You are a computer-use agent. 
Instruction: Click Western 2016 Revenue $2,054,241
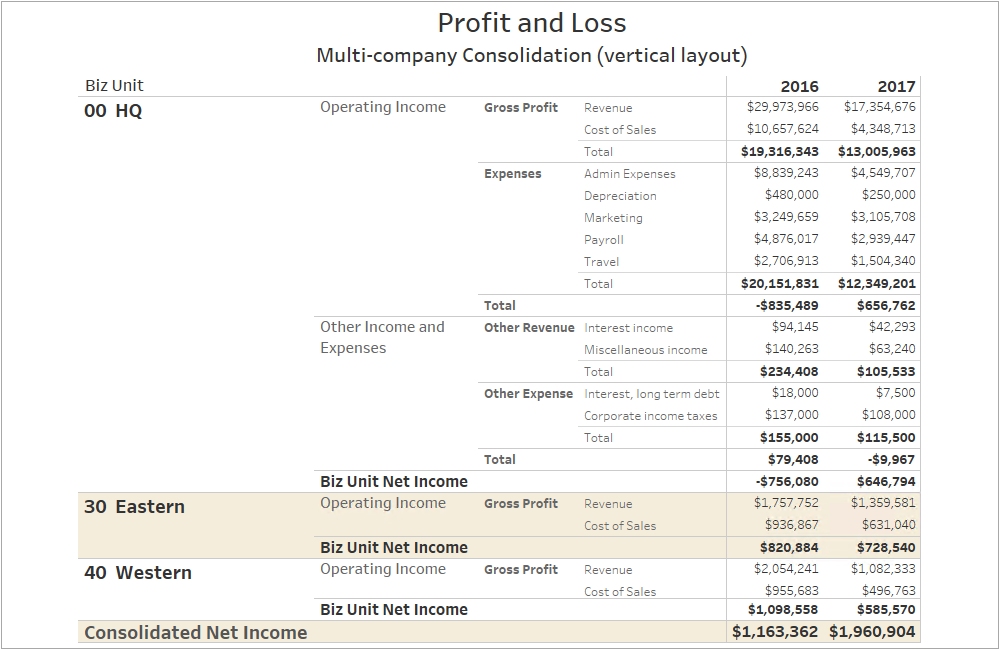pyautogui.click(x=786, y=569)
